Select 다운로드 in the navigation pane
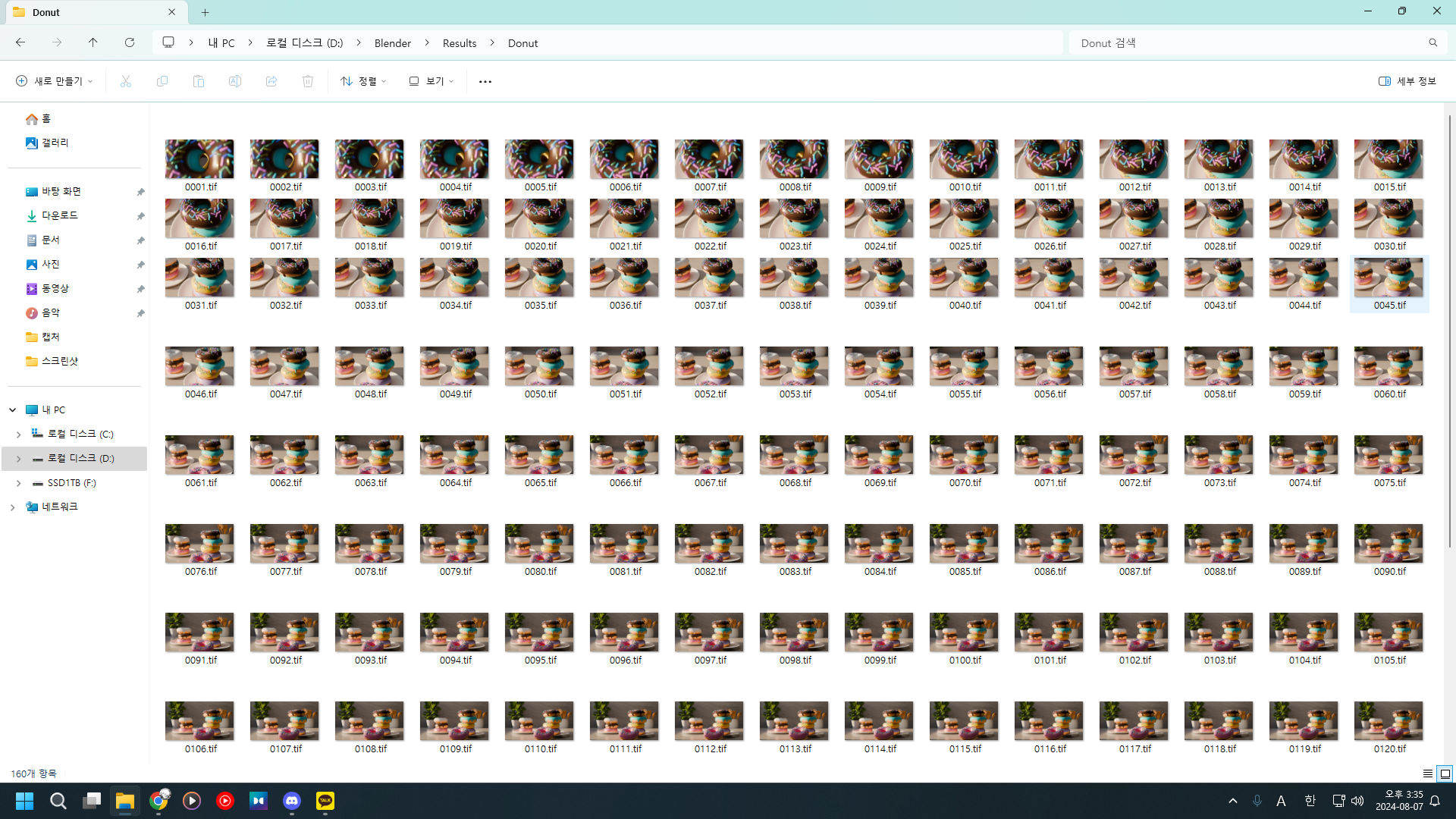 click(59, 215)
